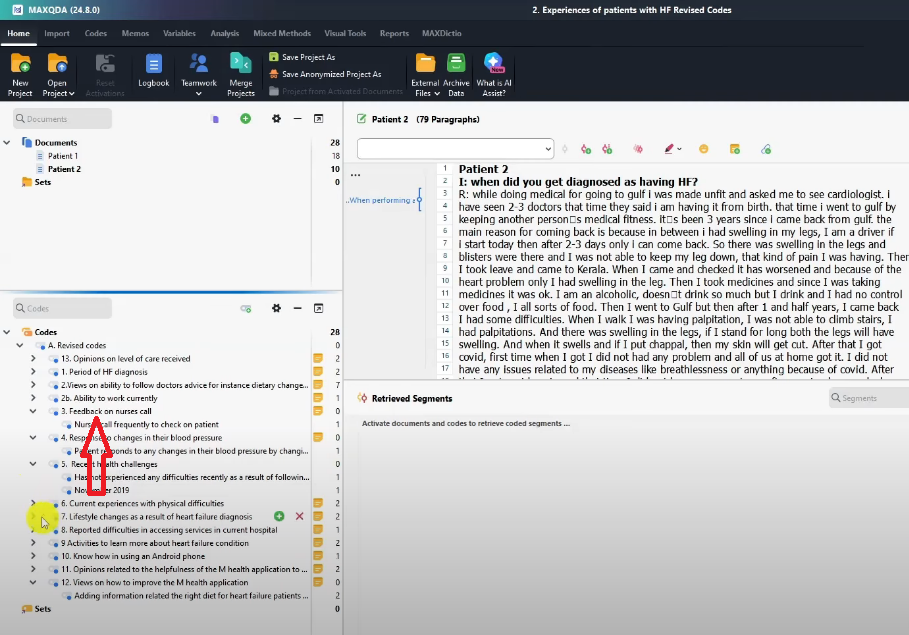Select the Patient 2 document
909x635 pixels.
[64, 169]
